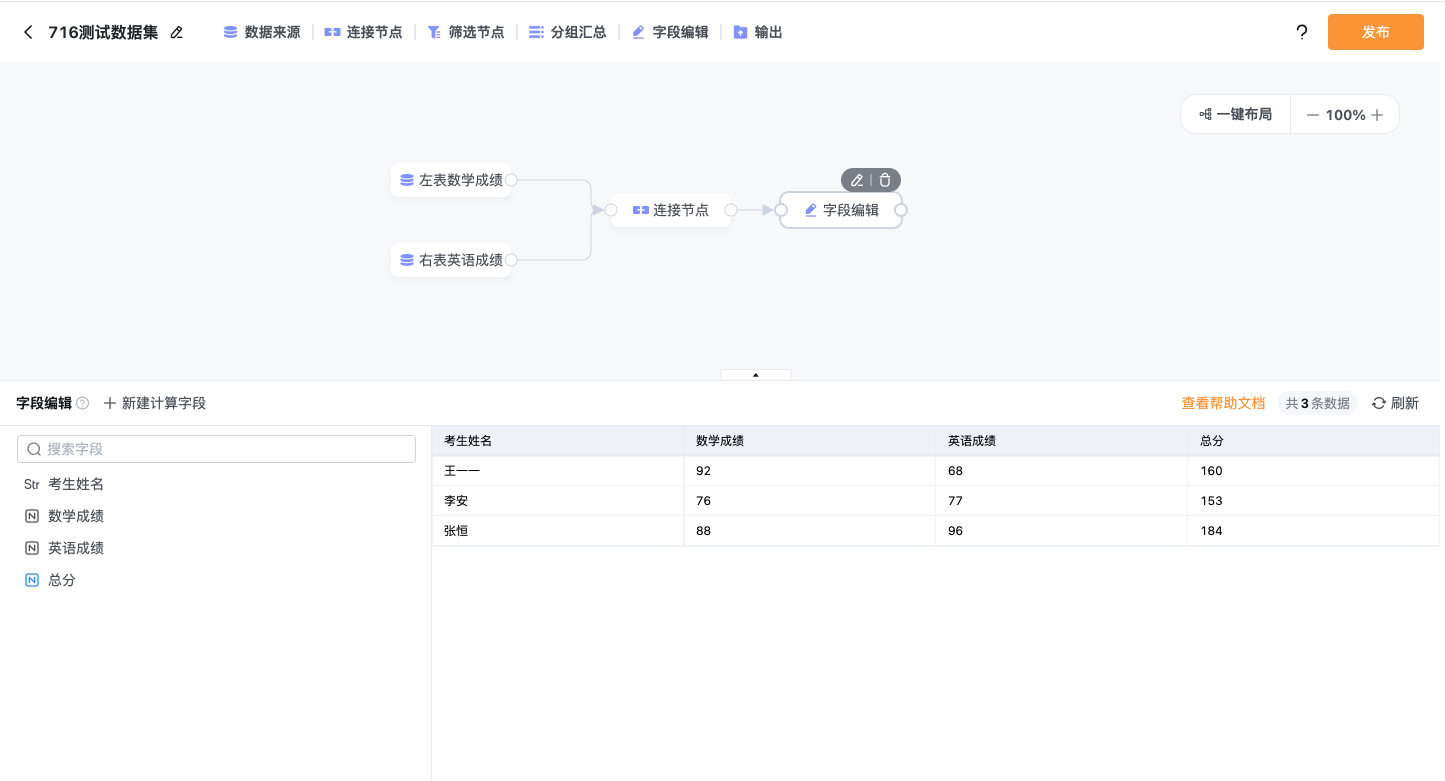This screenshot has width=1445, height=781.
Task: Click the 共3条数据 count badge
Action: pyautogui.click(x=1317, y=403)
